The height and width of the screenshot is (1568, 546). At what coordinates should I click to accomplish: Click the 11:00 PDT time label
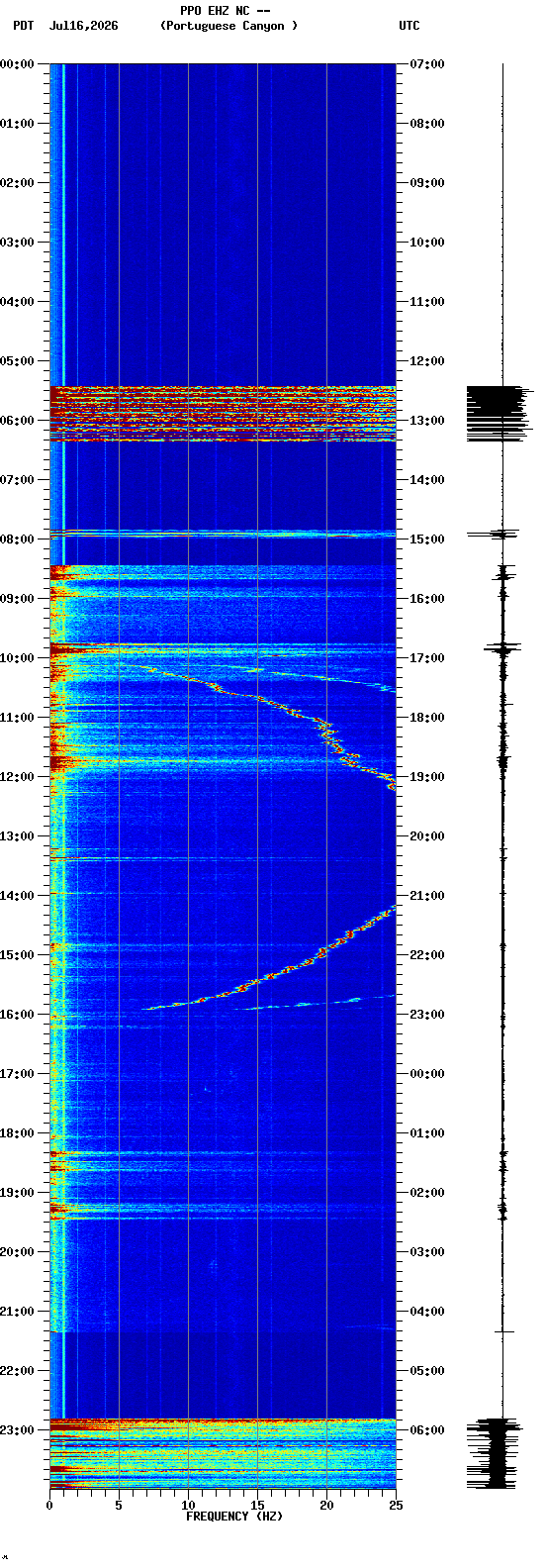17,718
